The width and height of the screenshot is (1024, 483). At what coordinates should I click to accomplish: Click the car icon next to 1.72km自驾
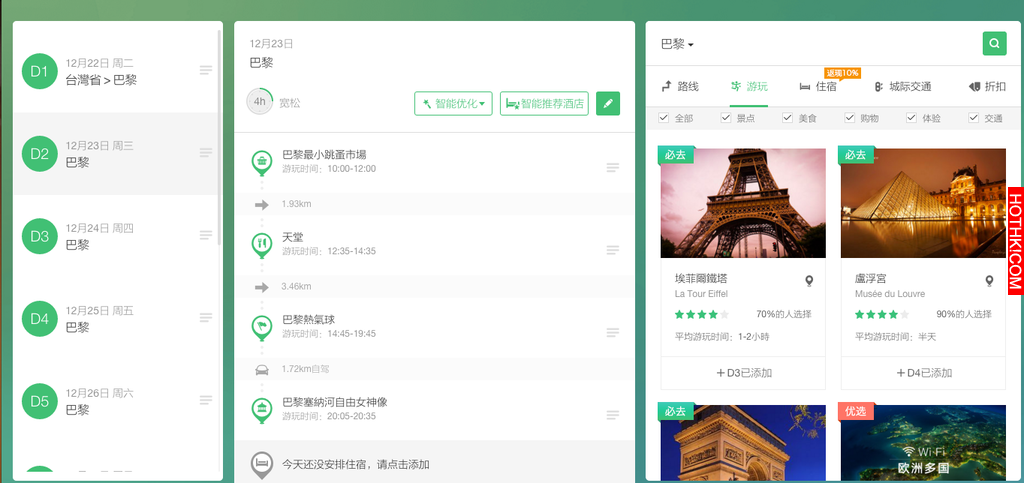pos(262,369)
